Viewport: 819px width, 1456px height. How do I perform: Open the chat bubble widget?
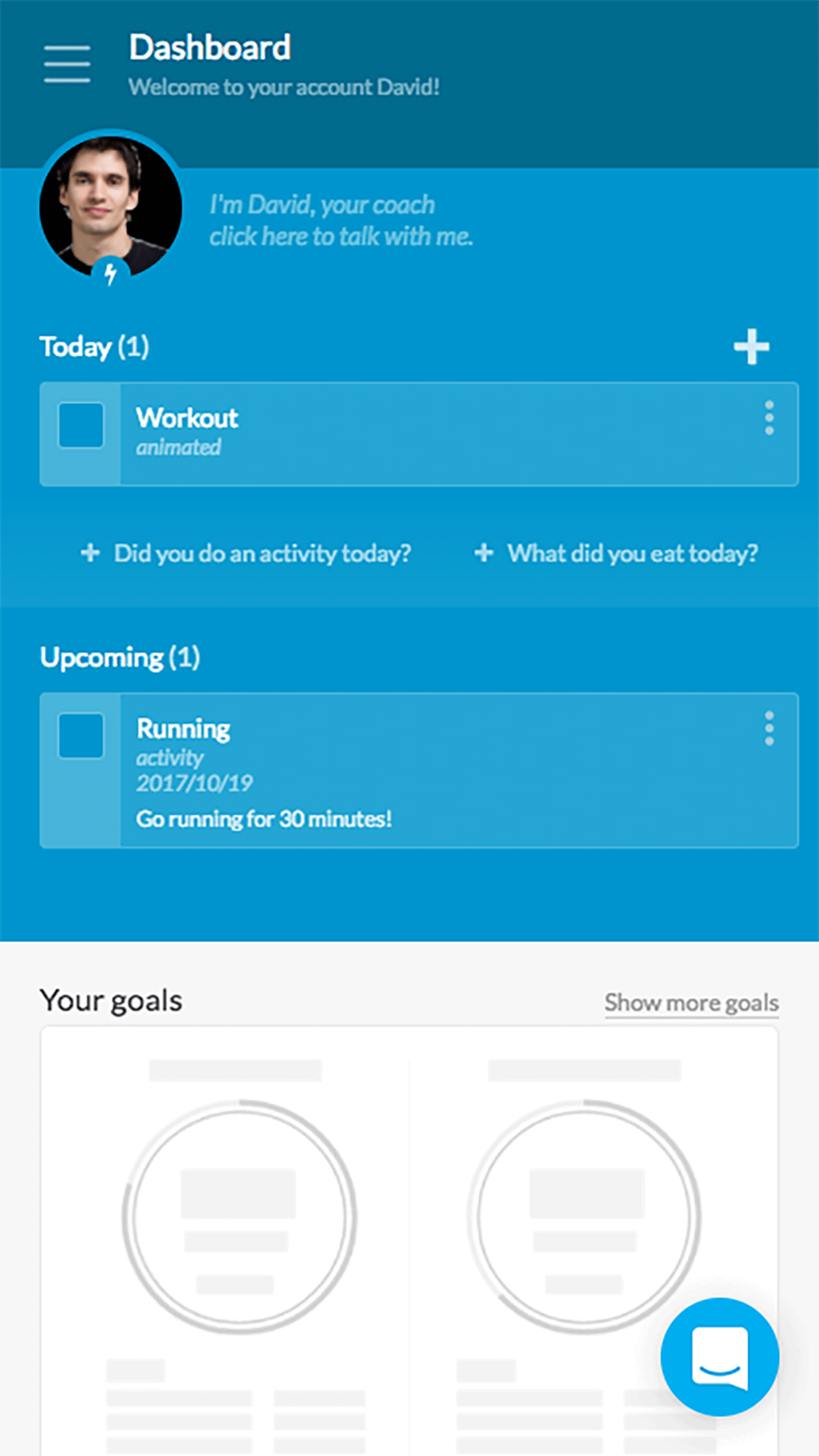(719, 1356)
